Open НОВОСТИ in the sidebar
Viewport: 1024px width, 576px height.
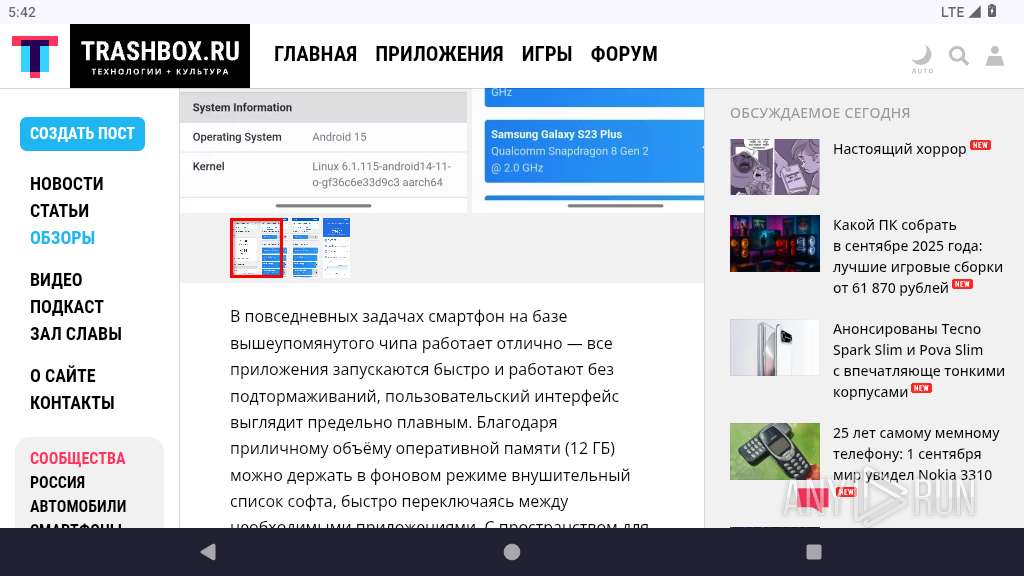[x=67, y=184]
